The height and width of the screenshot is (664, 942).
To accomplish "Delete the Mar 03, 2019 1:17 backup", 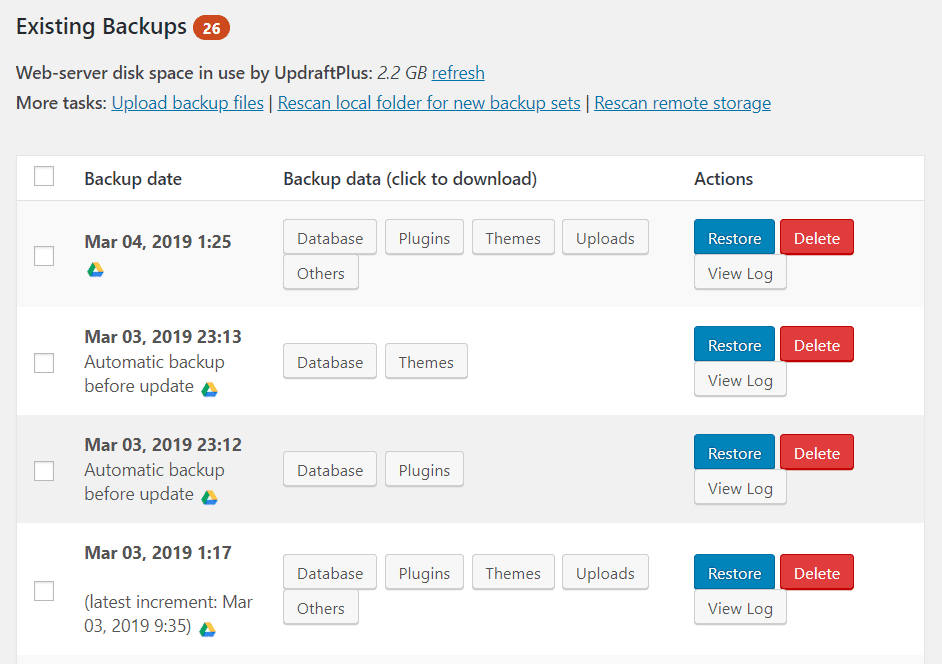I will click(x=816, y=573).
